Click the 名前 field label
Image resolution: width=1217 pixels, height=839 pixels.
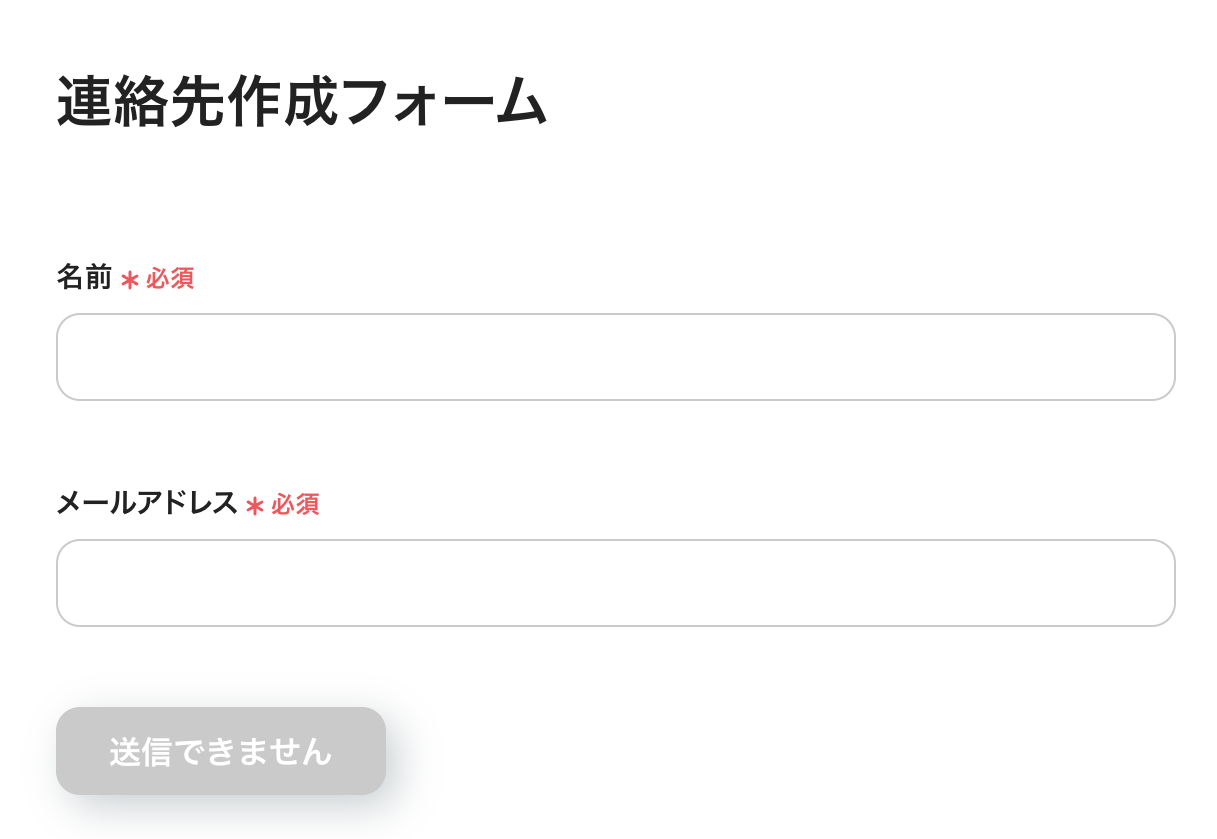click(x=84, y=277)
